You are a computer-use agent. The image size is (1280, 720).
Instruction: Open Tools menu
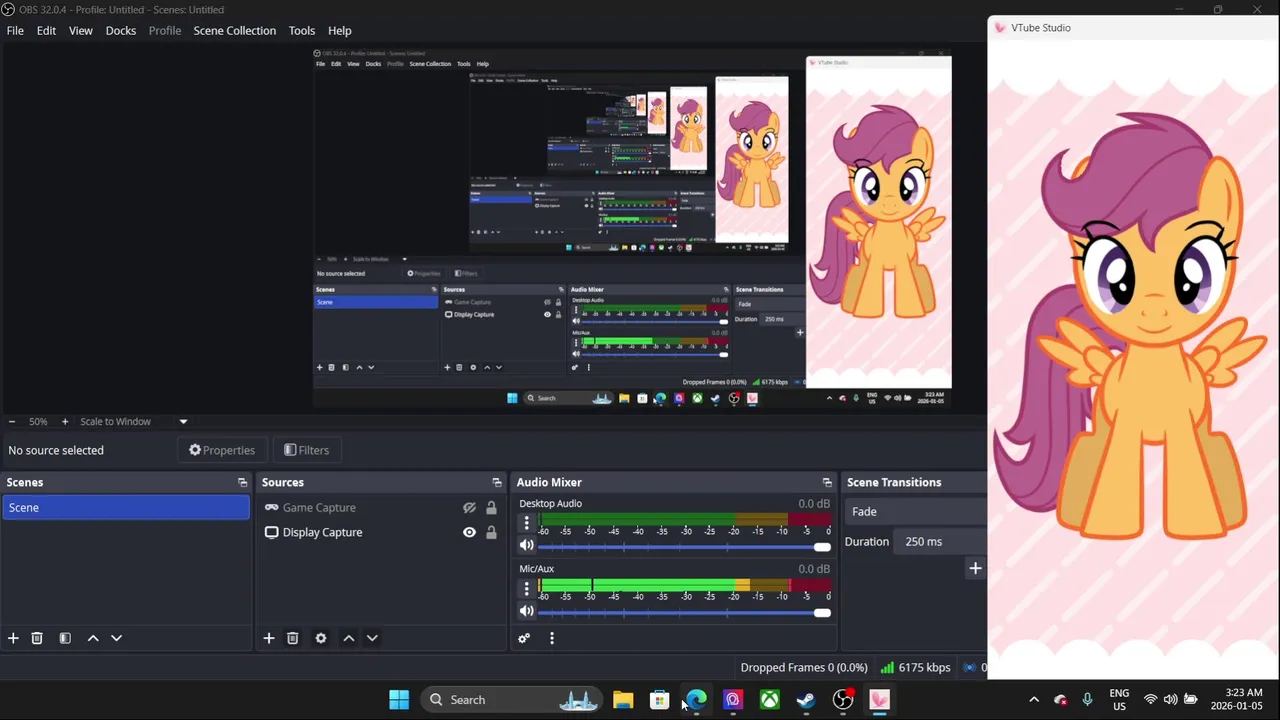(x=302, y=31)
